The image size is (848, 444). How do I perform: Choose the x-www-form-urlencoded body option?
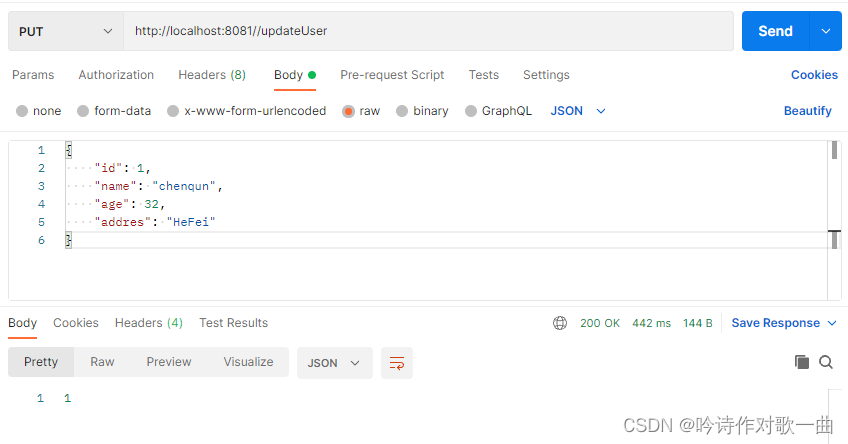tap(173, 111)
